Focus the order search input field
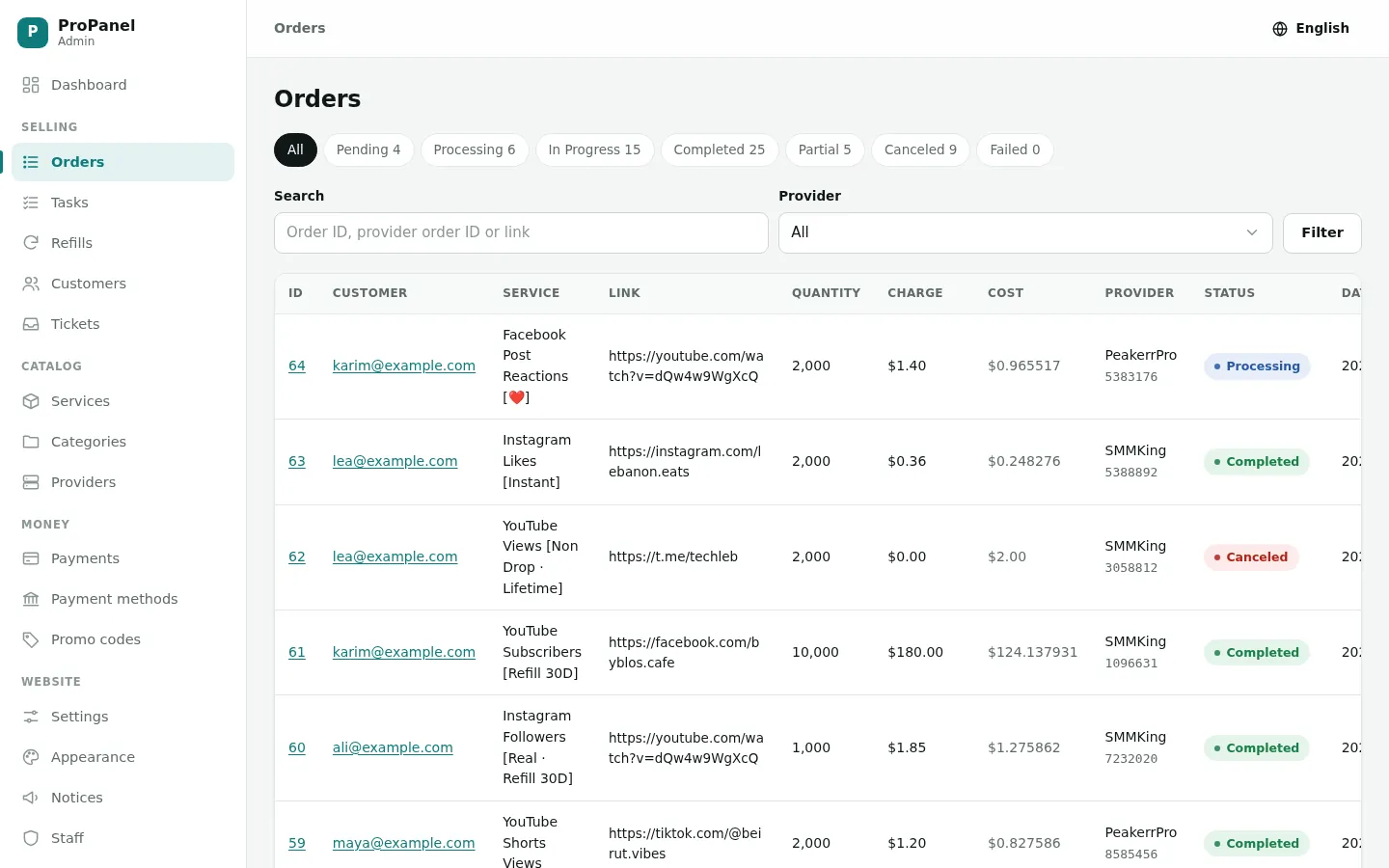 [x=521, y=232]
